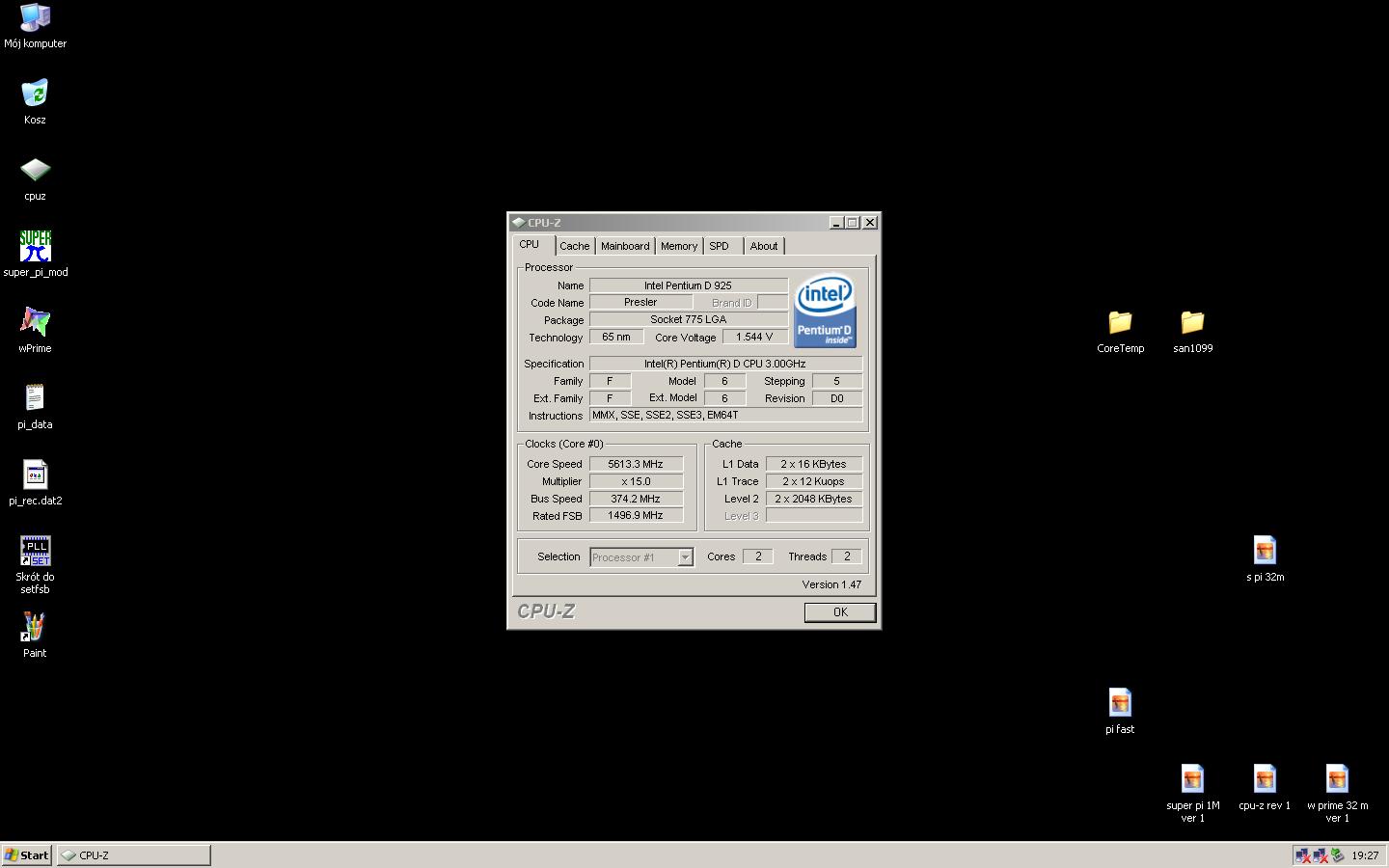Switch to the CPU tab
Viewport: 1389px width, 868px height.
pyautogui.click(x=530, y=245)
